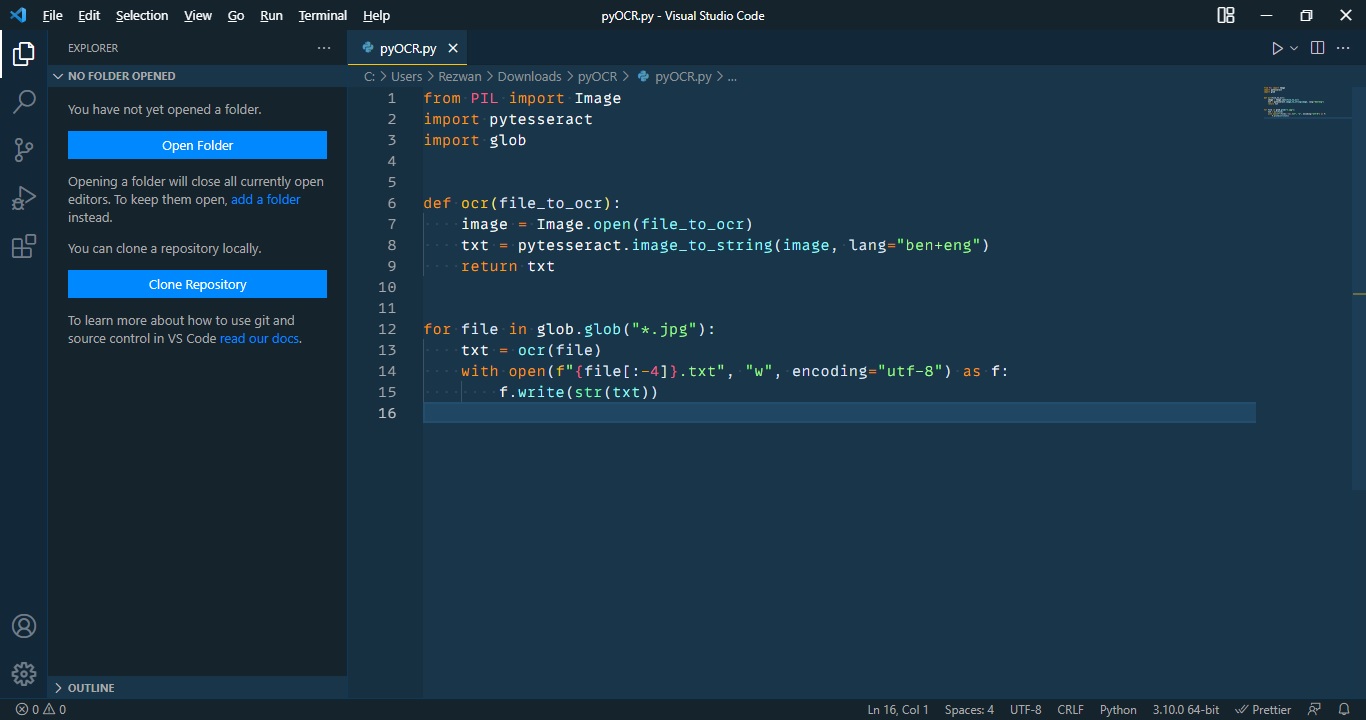
Task: Click the Customize Layout icon
Action: click(1226, 15)
